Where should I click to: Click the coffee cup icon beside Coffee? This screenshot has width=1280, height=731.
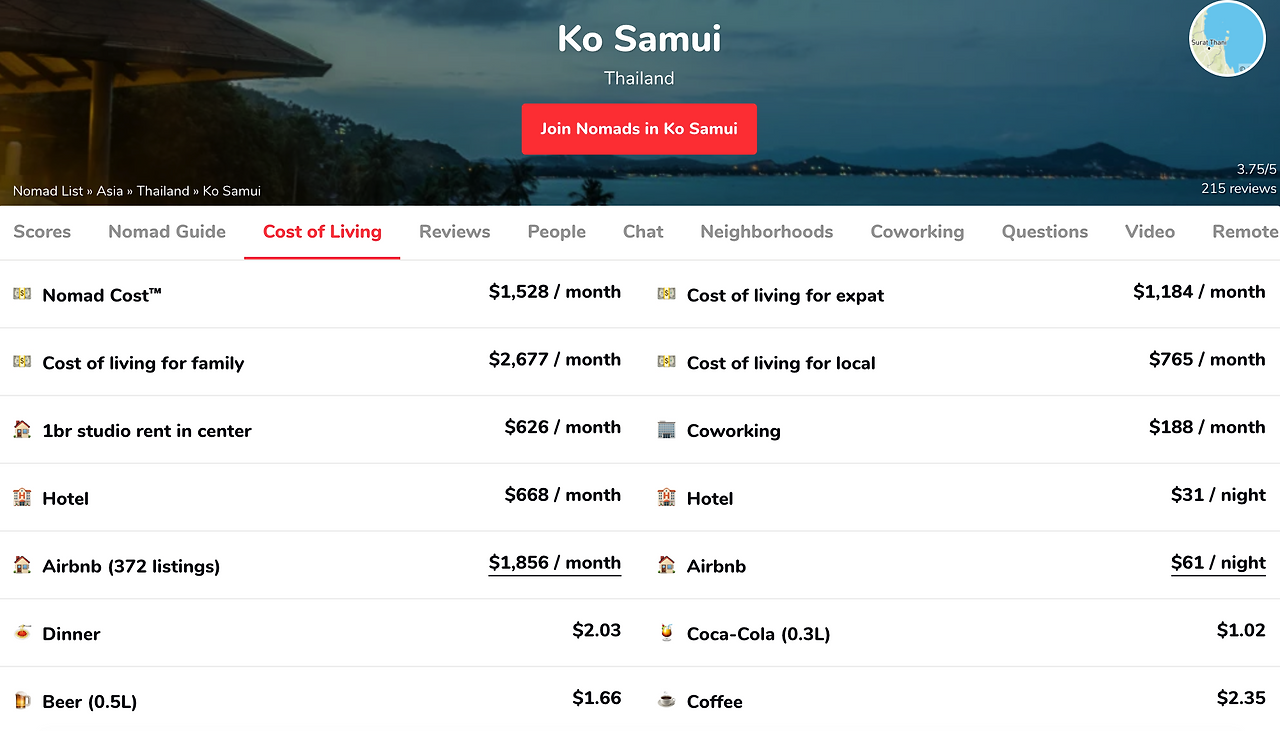(x=666, y=701)
